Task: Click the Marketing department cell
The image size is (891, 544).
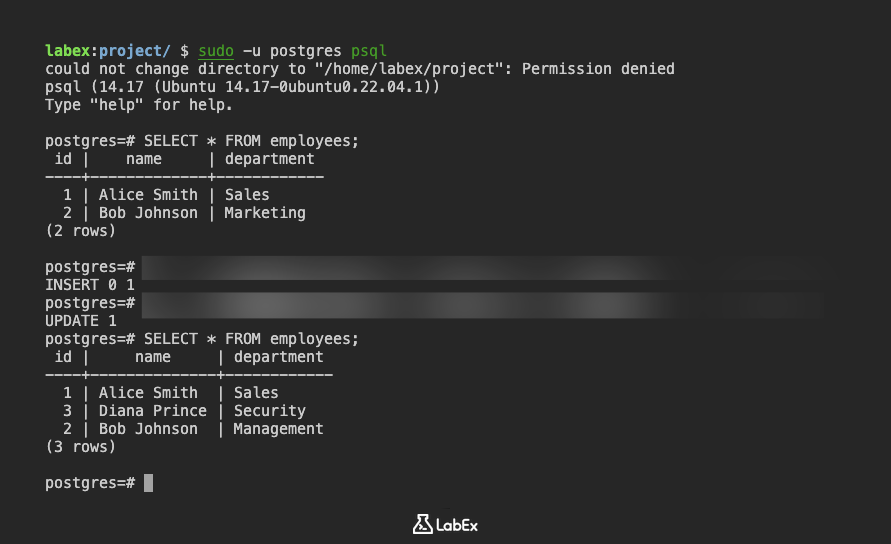Action: point(265,213)
